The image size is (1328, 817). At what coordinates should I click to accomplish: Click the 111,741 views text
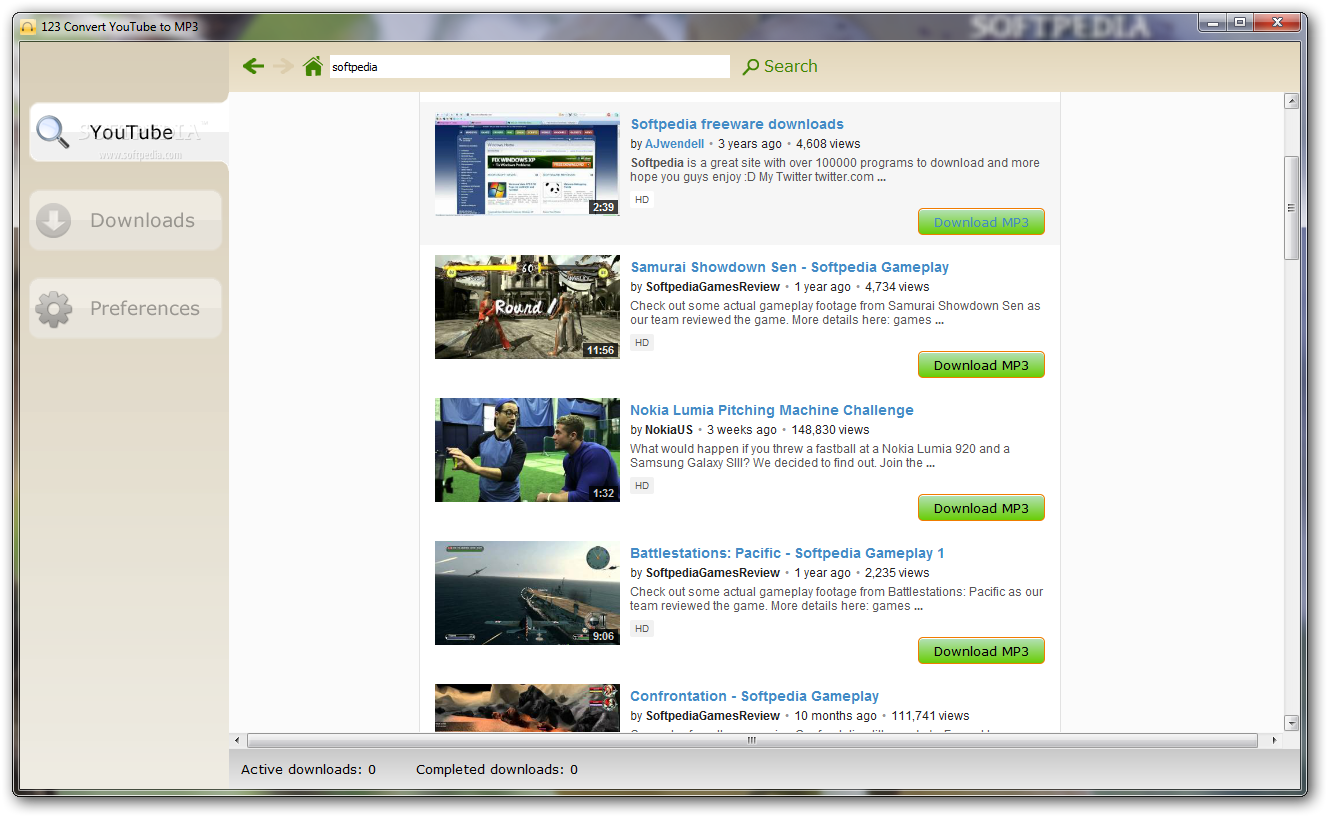tap(930, 716)
